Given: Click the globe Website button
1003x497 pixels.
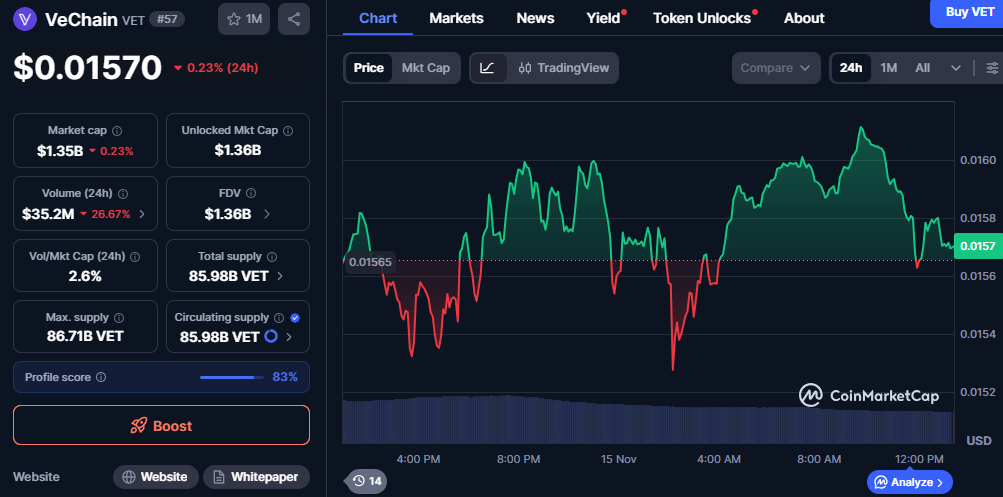Looking at the screenshot, I should (x=155, y=477).
